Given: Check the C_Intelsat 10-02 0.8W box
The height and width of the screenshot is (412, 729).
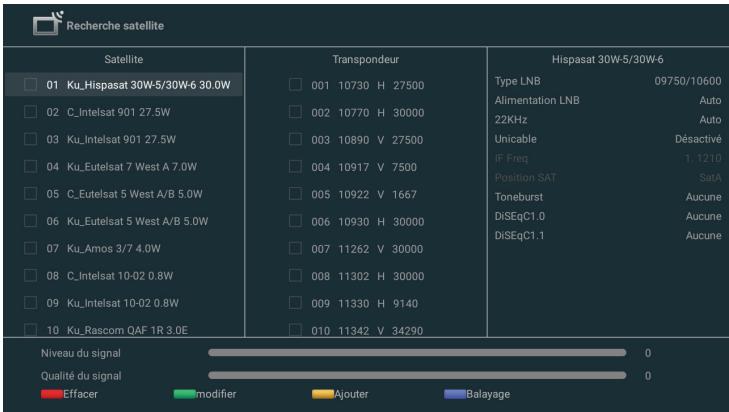Looking at the screenshot, I should pyautogui.click(x=31, y=276).
